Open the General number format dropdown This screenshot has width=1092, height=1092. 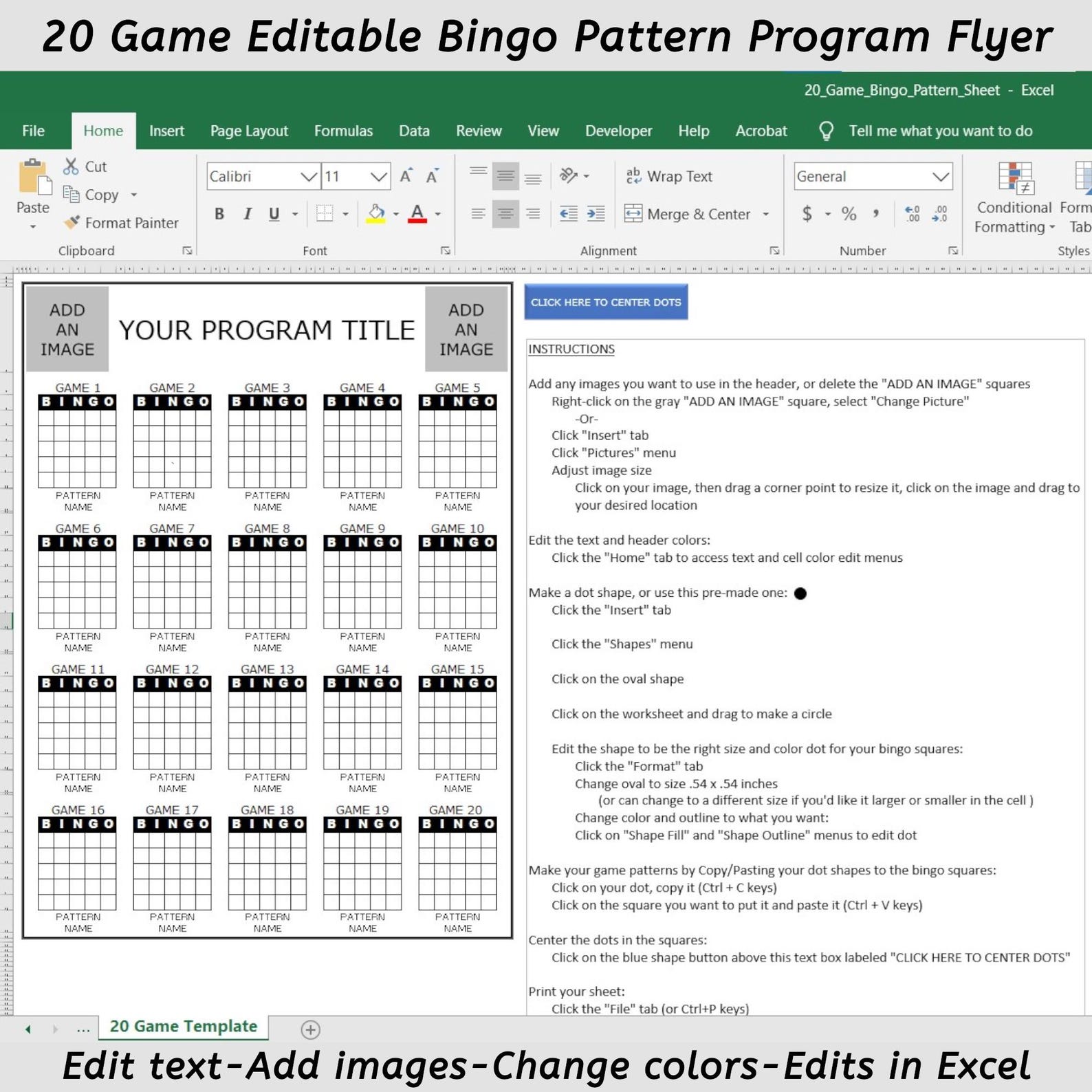[941, 177]
